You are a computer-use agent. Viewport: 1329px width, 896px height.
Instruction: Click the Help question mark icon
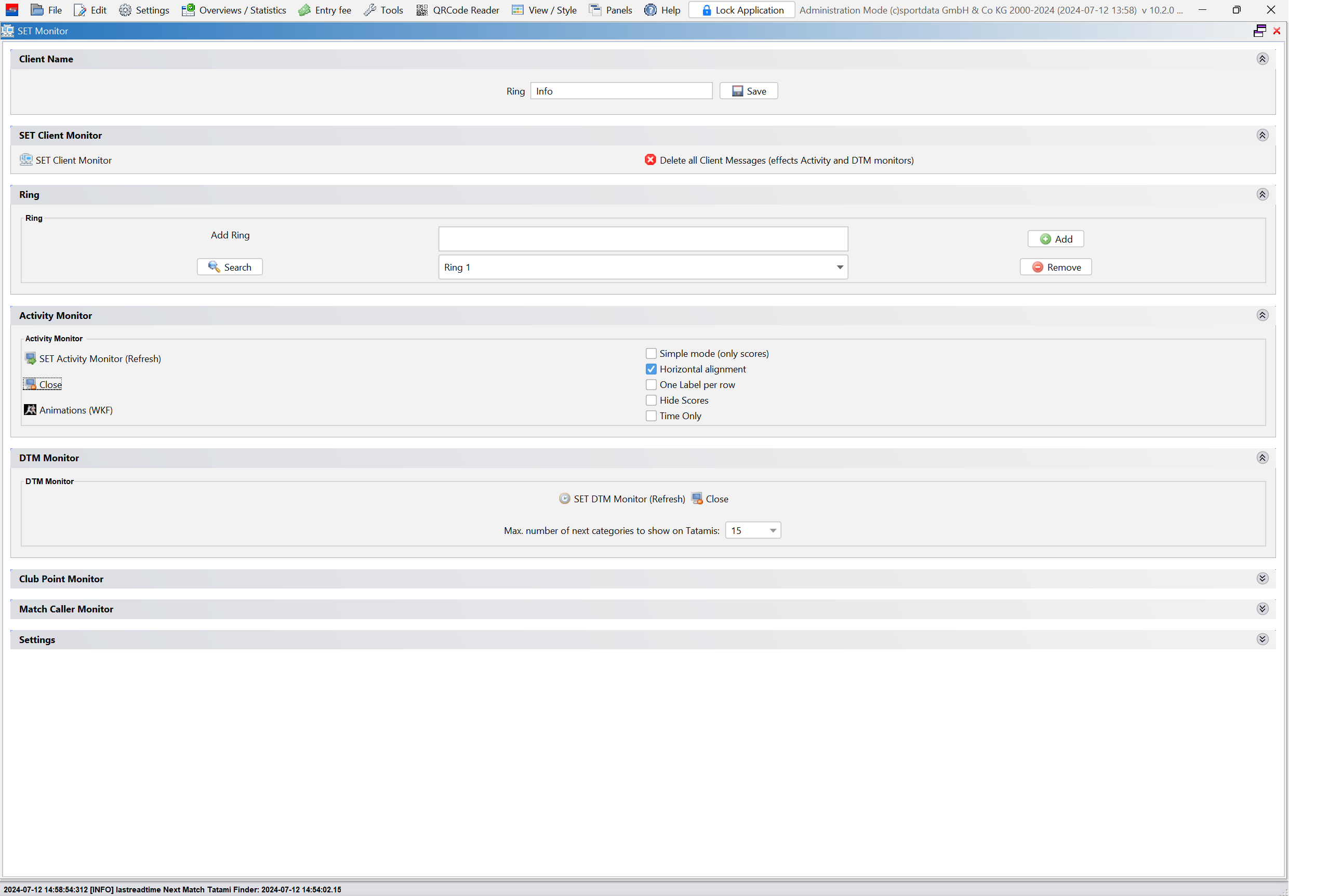point(650,10)
